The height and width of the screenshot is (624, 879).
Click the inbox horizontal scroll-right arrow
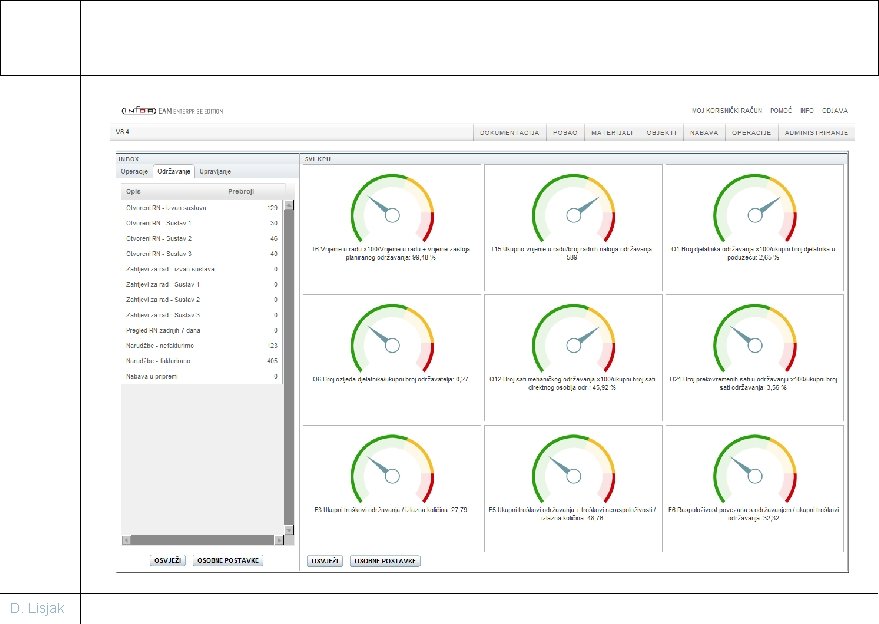point(279,540)
